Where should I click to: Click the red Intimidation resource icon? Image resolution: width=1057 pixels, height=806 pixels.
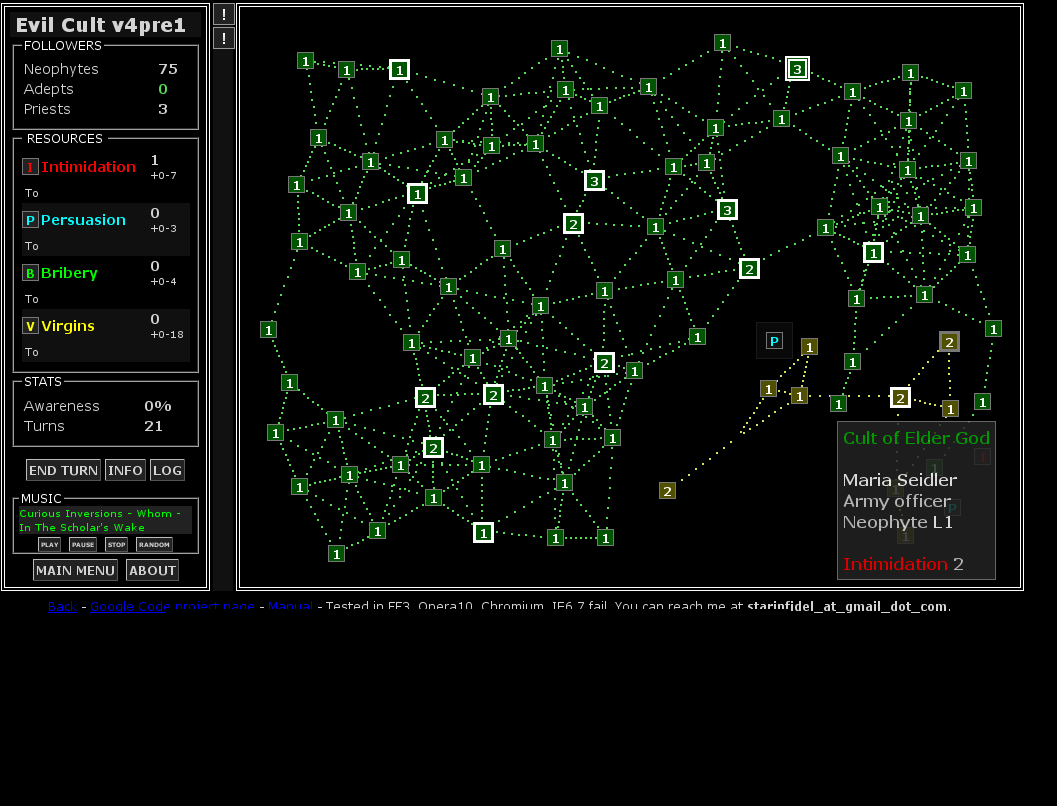tap(30, 167)
